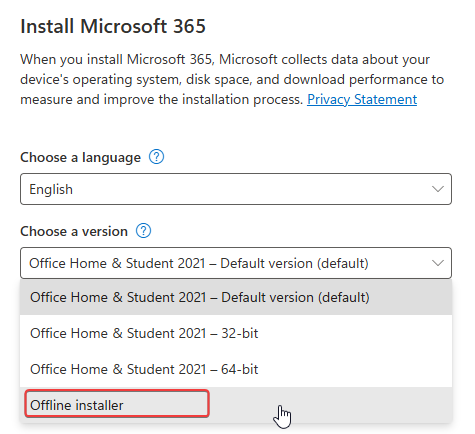
Task: Select Office Home & Student 2021 32-bit
Action: 236,333
